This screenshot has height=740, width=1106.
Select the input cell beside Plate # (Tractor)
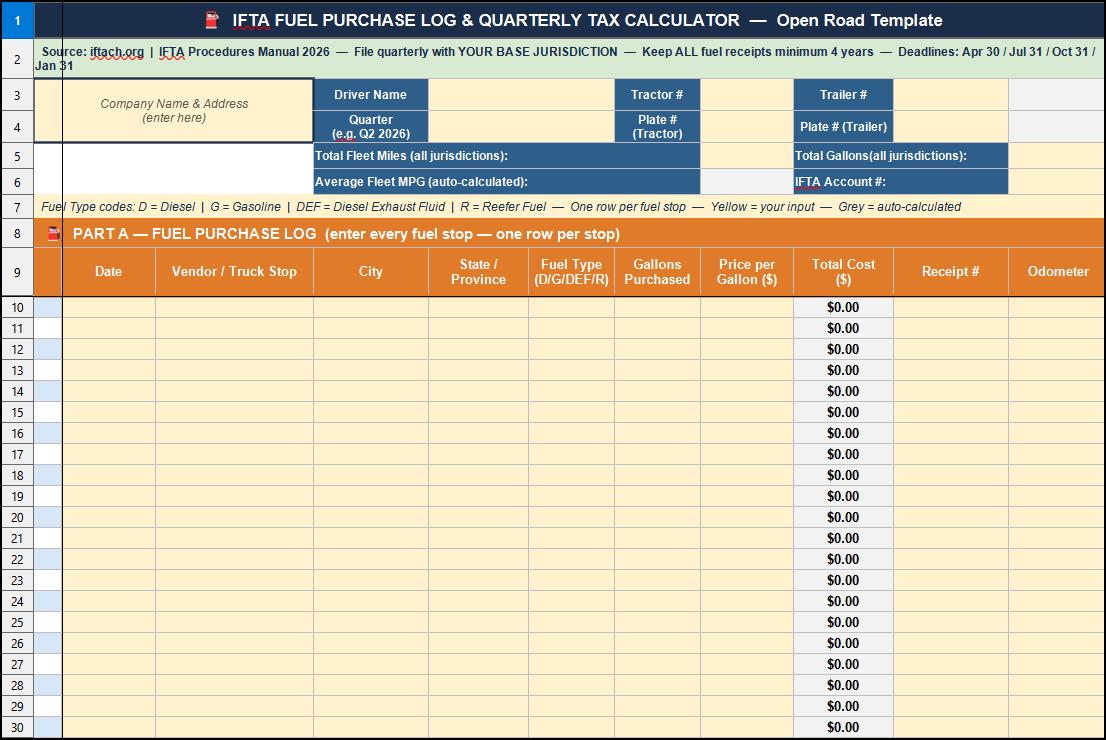coord(746,126)
